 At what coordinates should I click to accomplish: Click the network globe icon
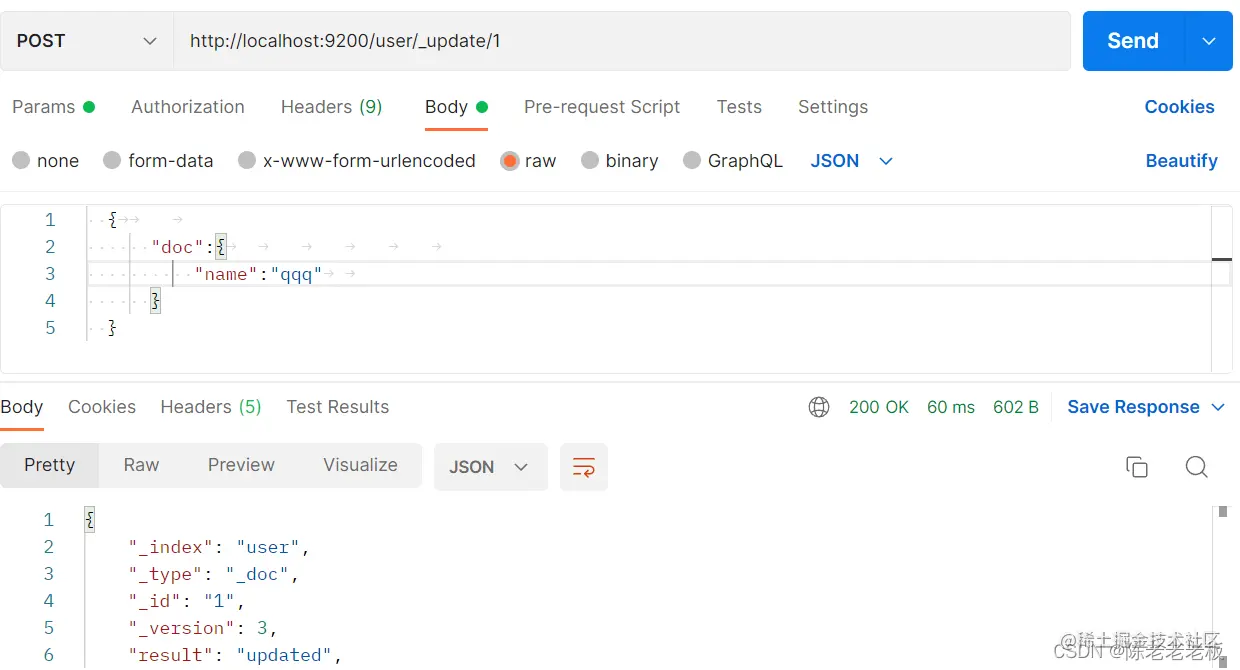coord(819,407)
